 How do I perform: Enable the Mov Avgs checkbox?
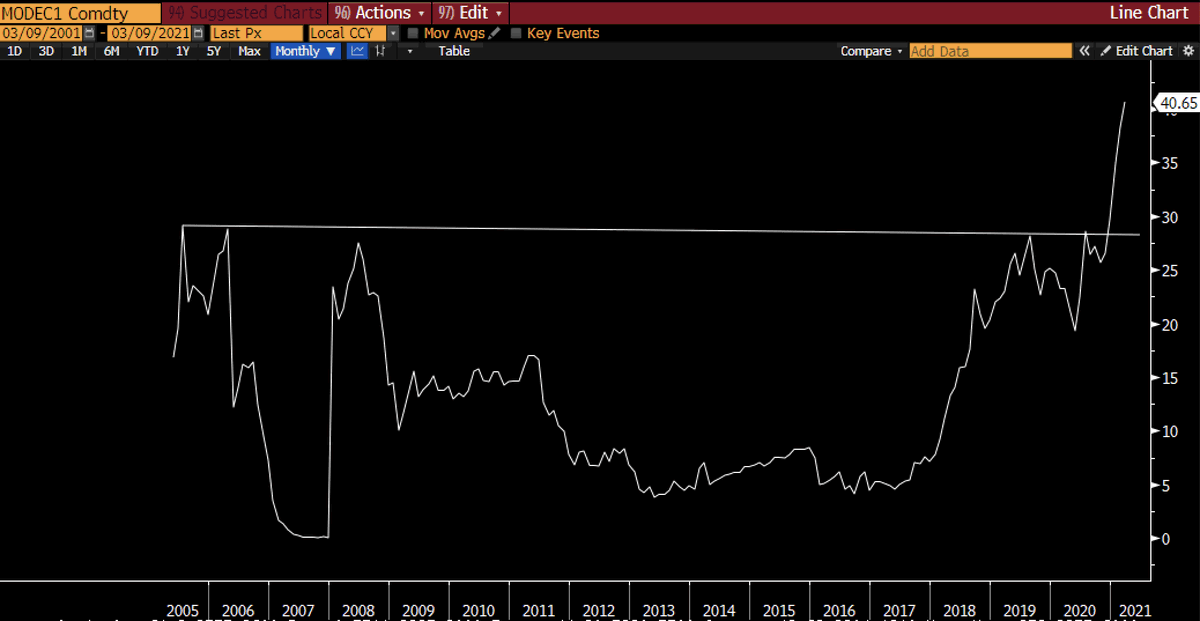coord(413,33)
